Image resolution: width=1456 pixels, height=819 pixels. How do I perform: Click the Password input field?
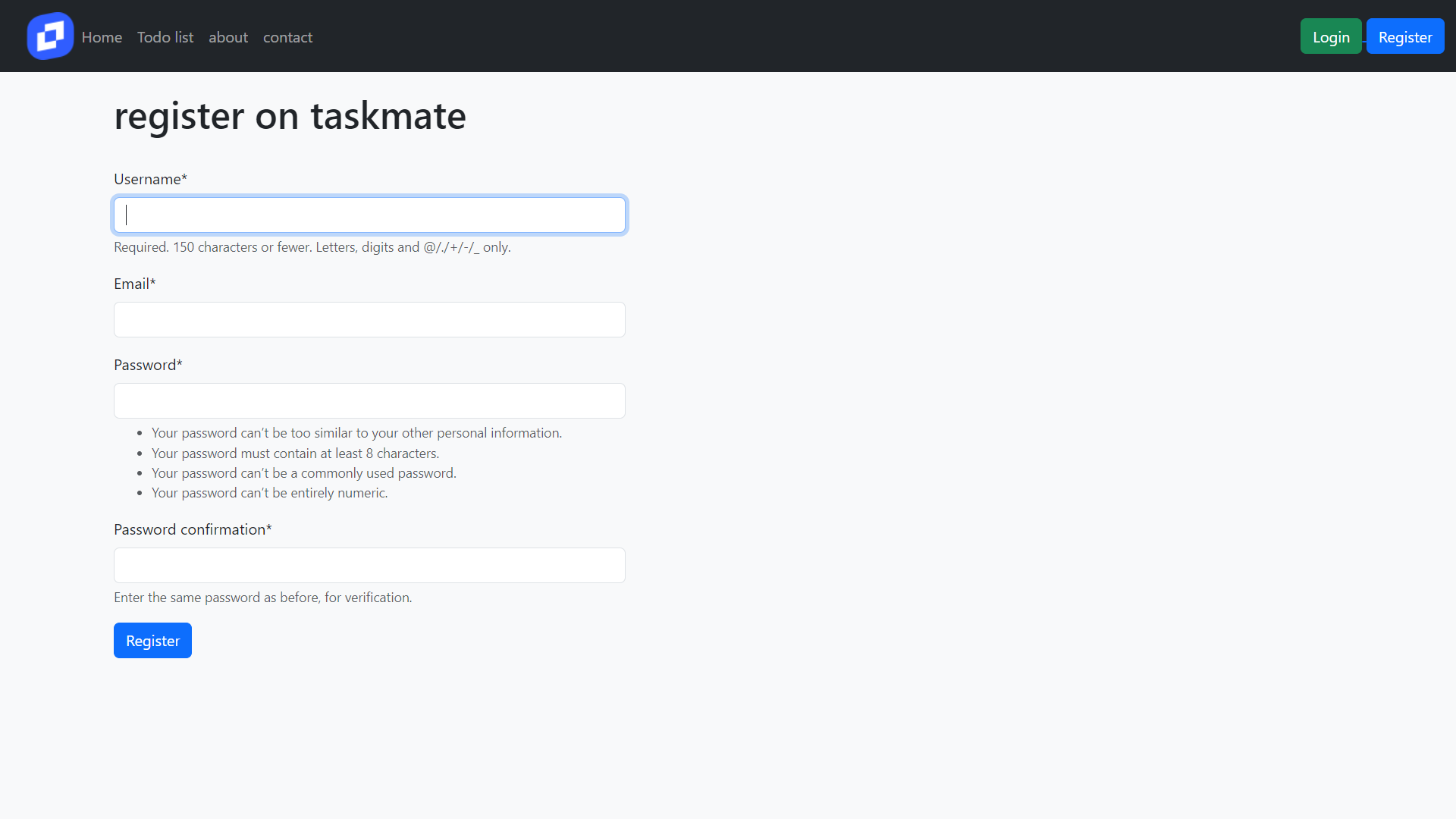coord(369,400)
